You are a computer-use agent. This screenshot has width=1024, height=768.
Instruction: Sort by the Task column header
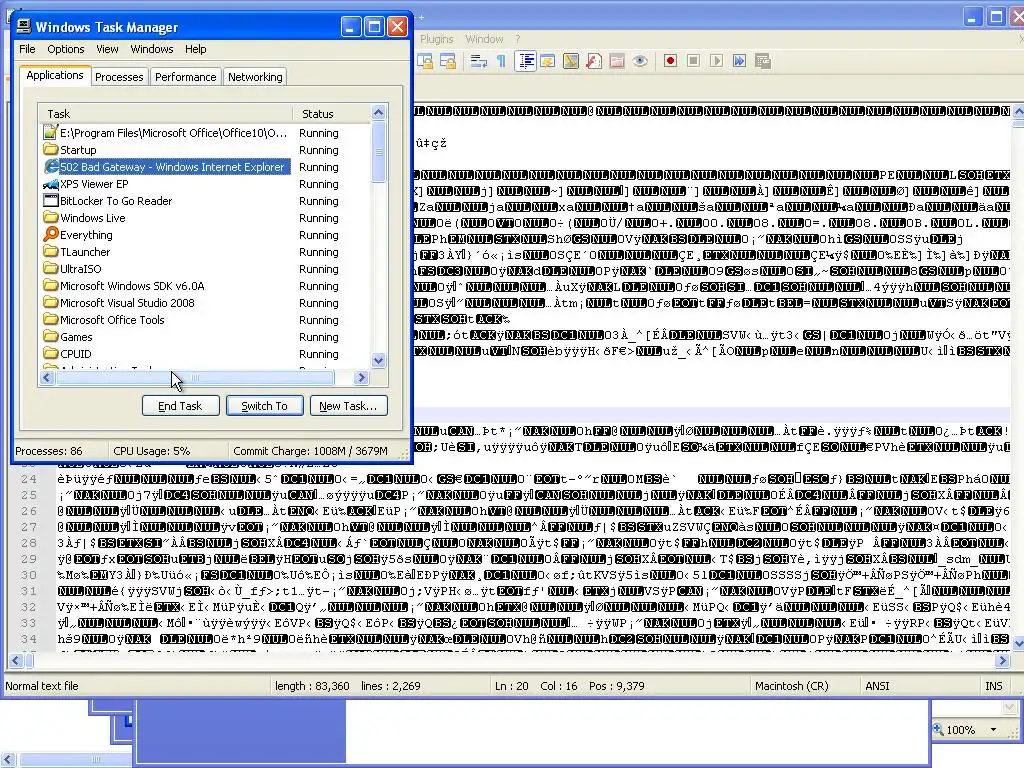coord(165,114)
